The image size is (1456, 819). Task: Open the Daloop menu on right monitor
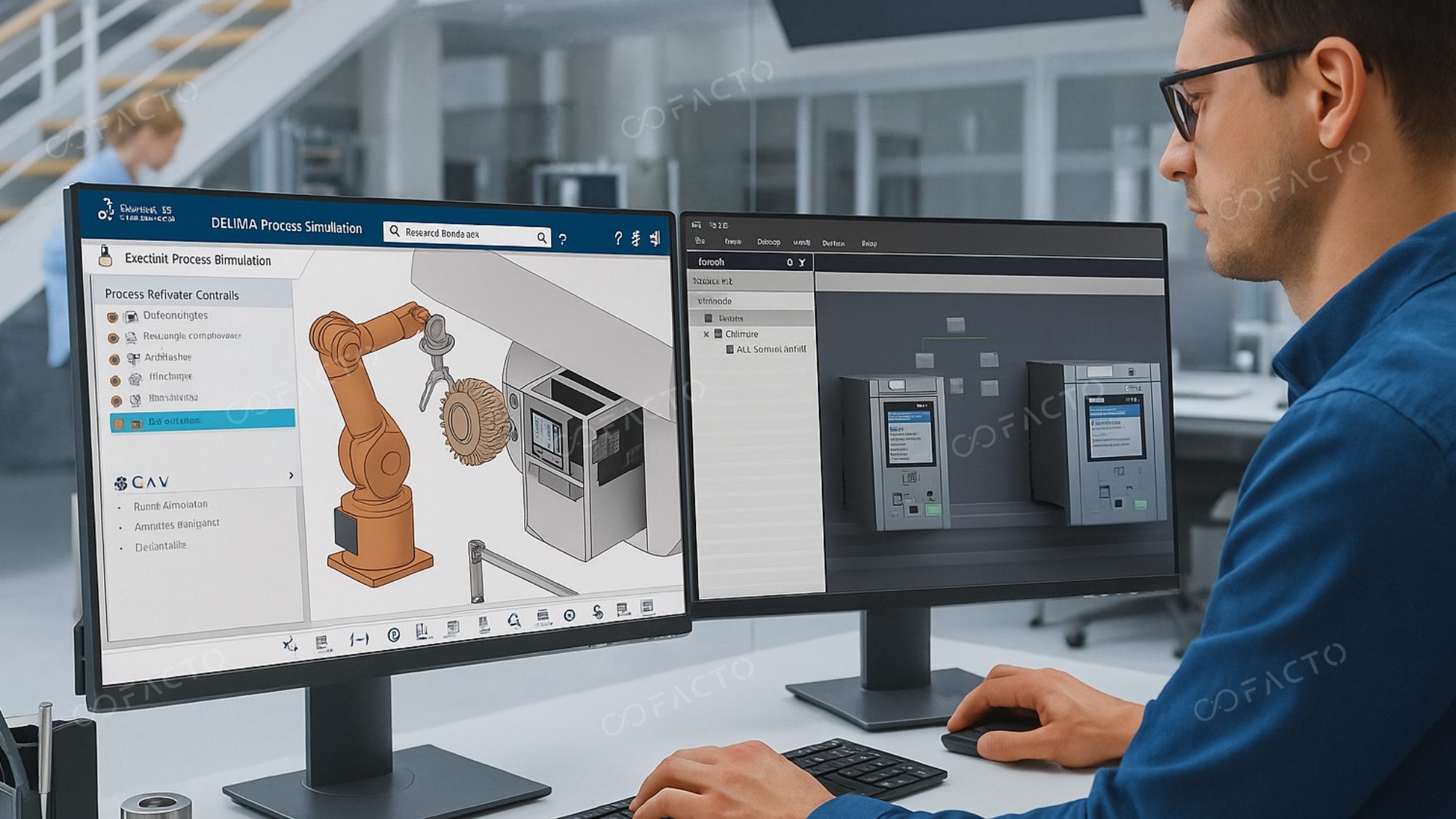768,242
